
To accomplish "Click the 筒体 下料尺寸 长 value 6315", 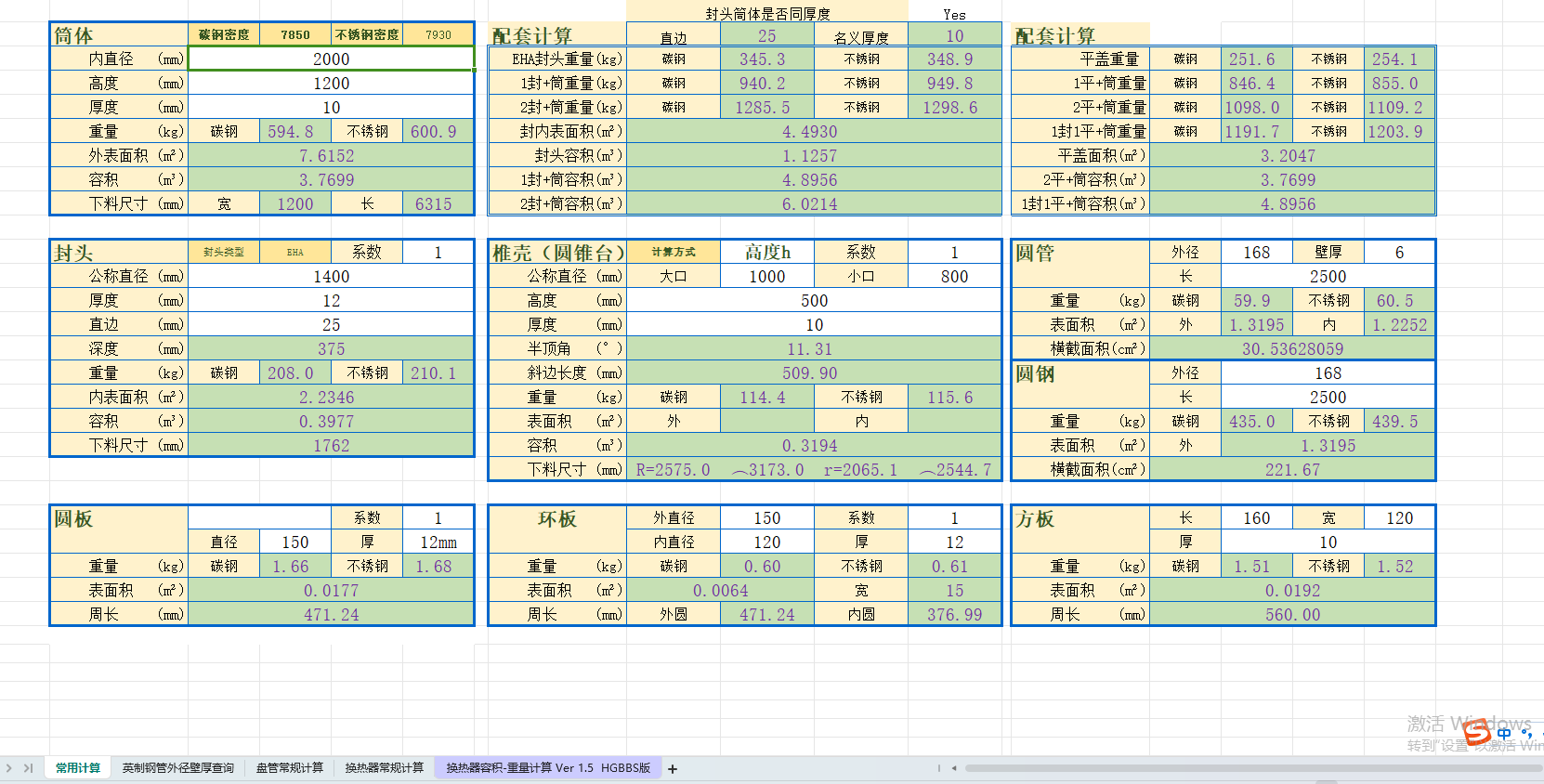I will tap(438, 203).
